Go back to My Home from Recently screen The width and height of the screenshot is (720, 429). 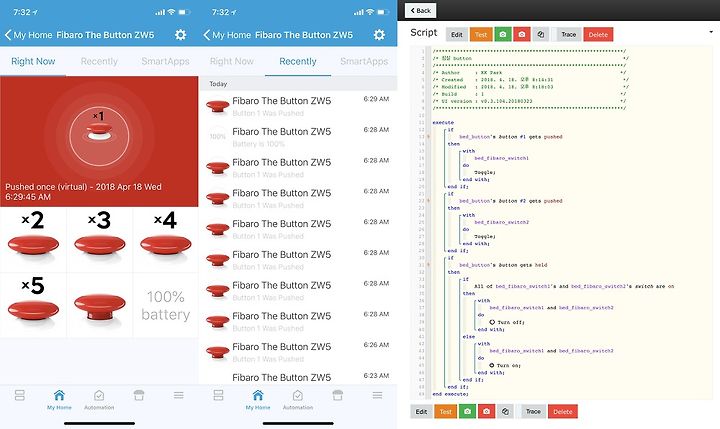coord(227,35)
